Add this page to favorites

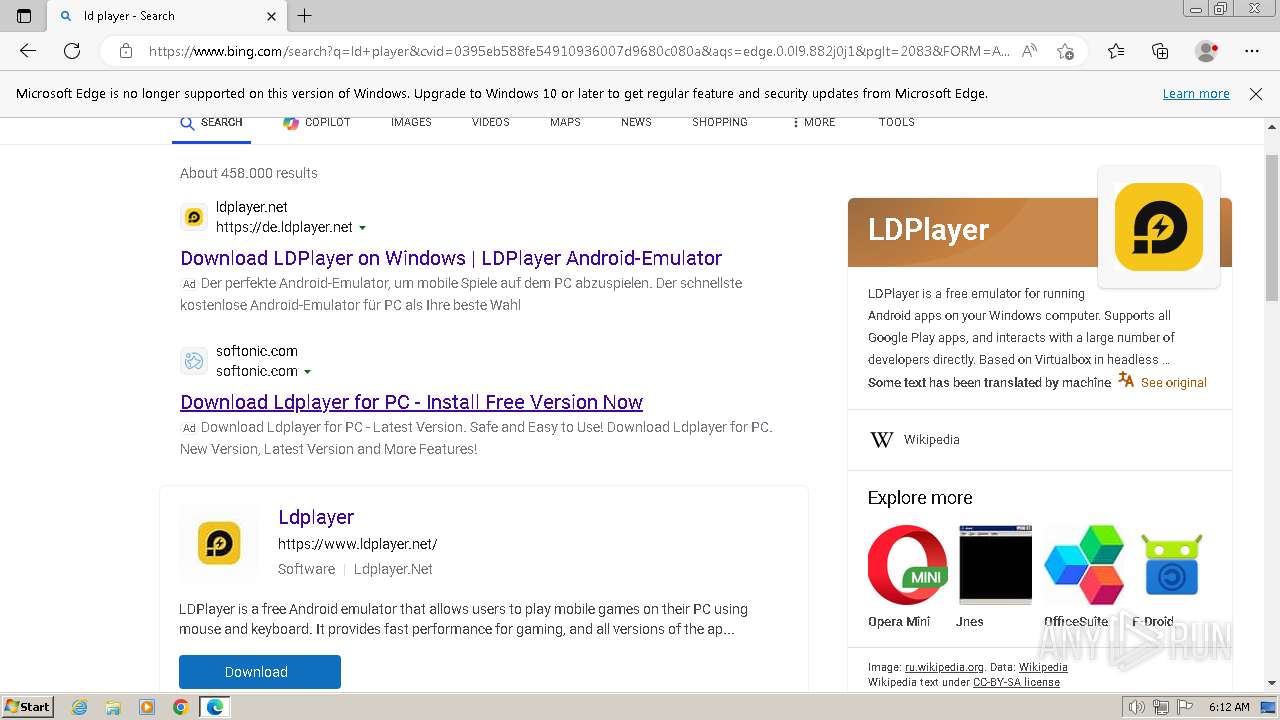(x=1065, y=51)
